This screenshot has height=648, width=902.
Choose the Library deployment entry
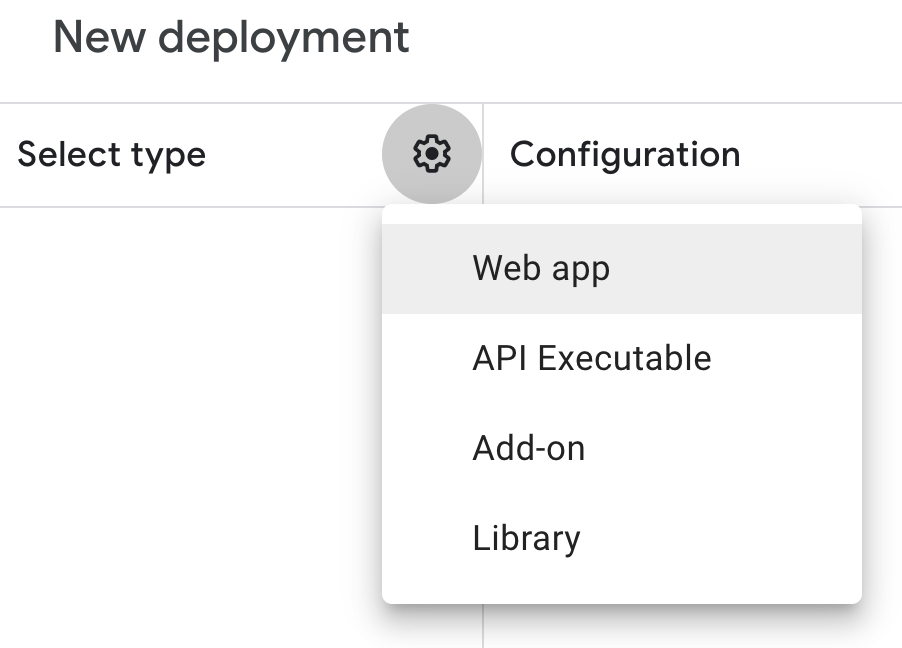[x=622, y=538]
